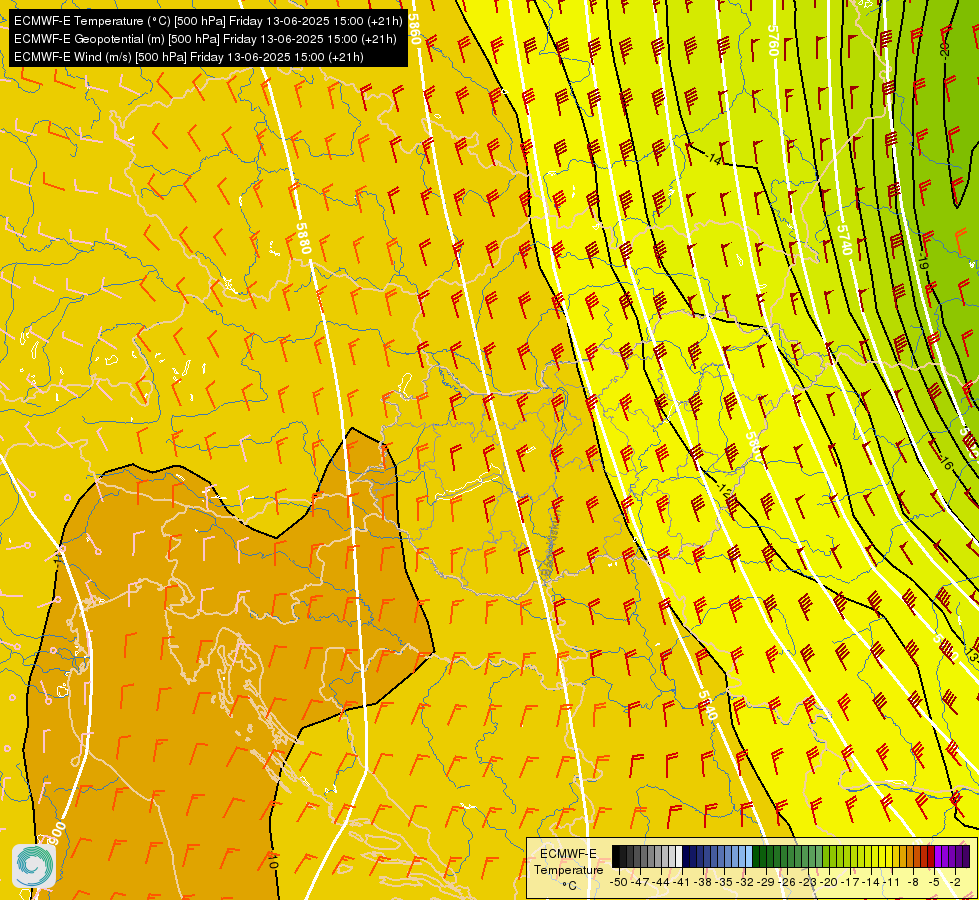
Task: Click the -29 legend tick label
Action: pos(766,882)
